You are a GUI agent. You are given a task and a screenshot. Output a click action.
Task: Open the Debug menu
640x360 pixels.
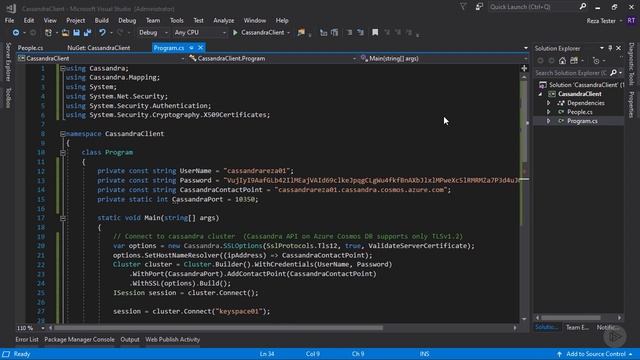[127, 20]
